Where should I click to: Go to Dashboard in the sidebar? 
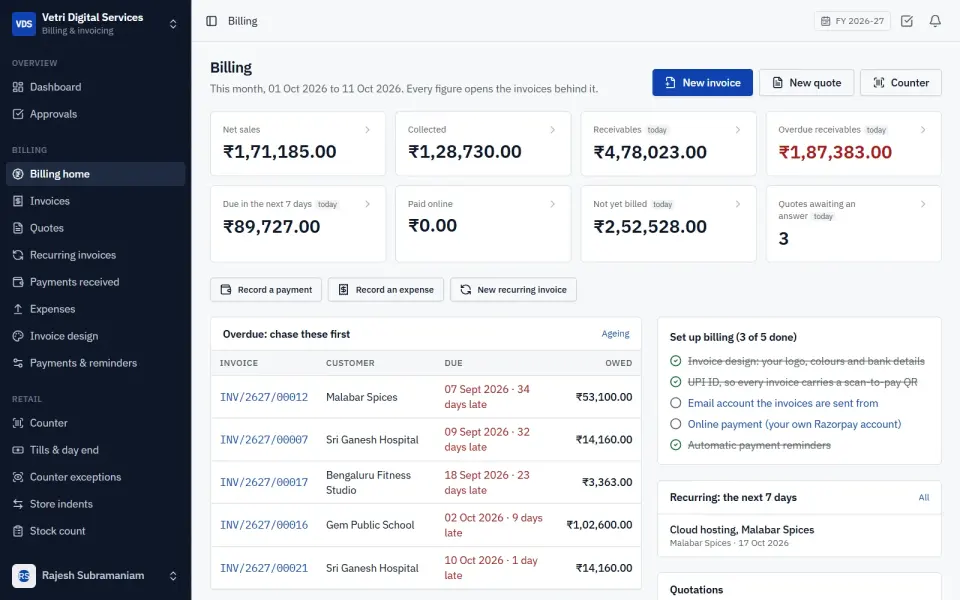coord(96,87)
